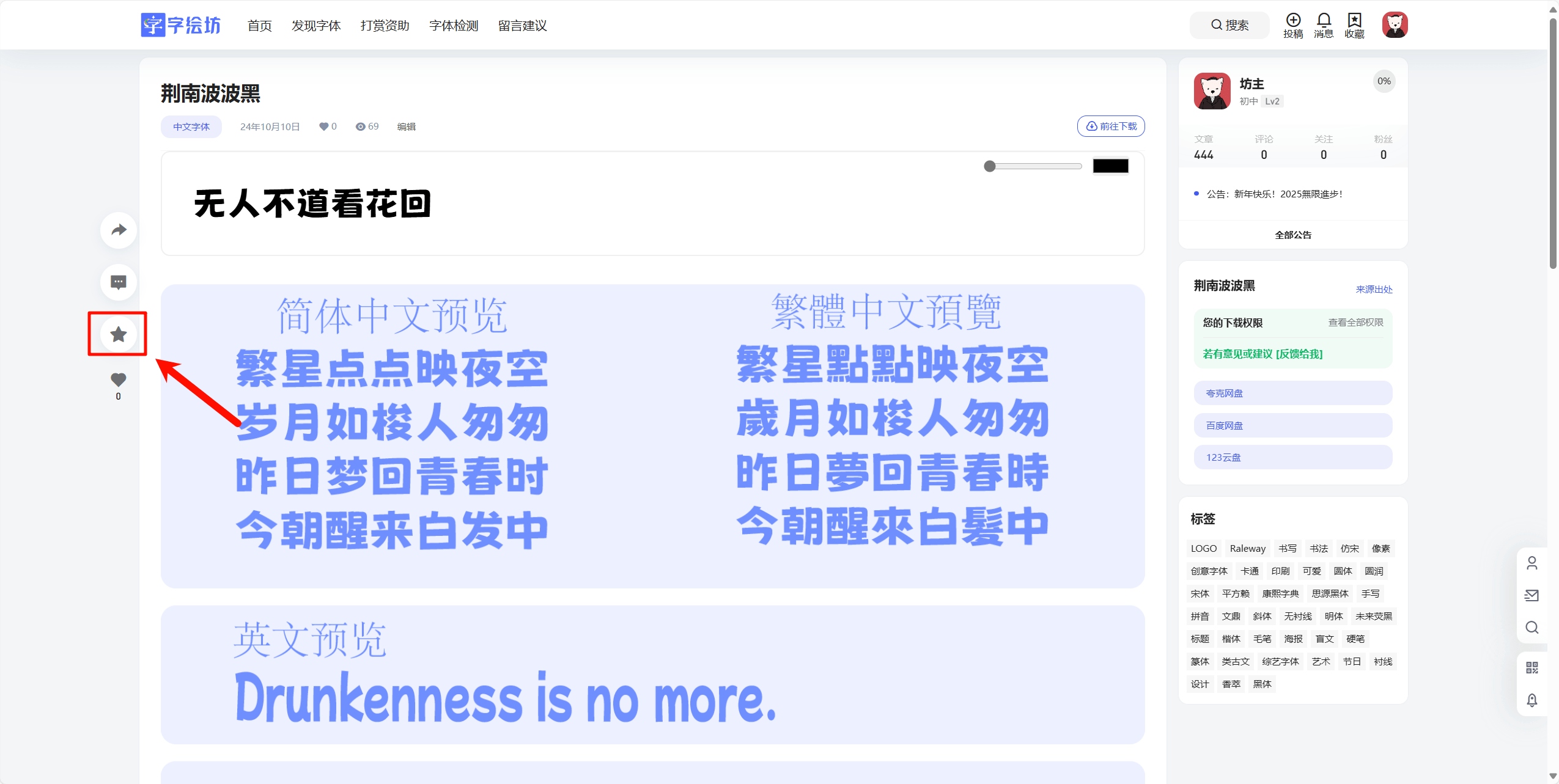Switch to the 发现字体 menu item
Viewport: 1559px width, 784px height.
(x=317, y=26)
